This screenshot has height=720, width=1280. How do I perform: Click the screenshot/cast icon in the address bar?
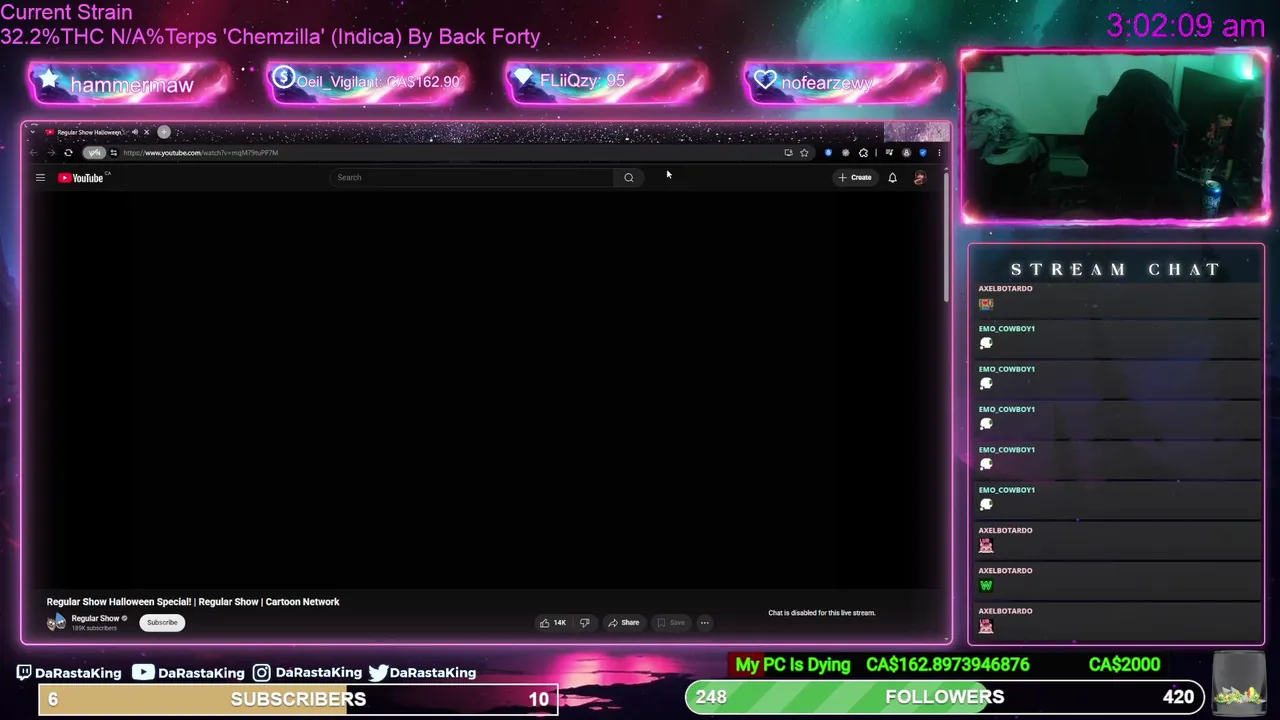click(x=788, y=153)
